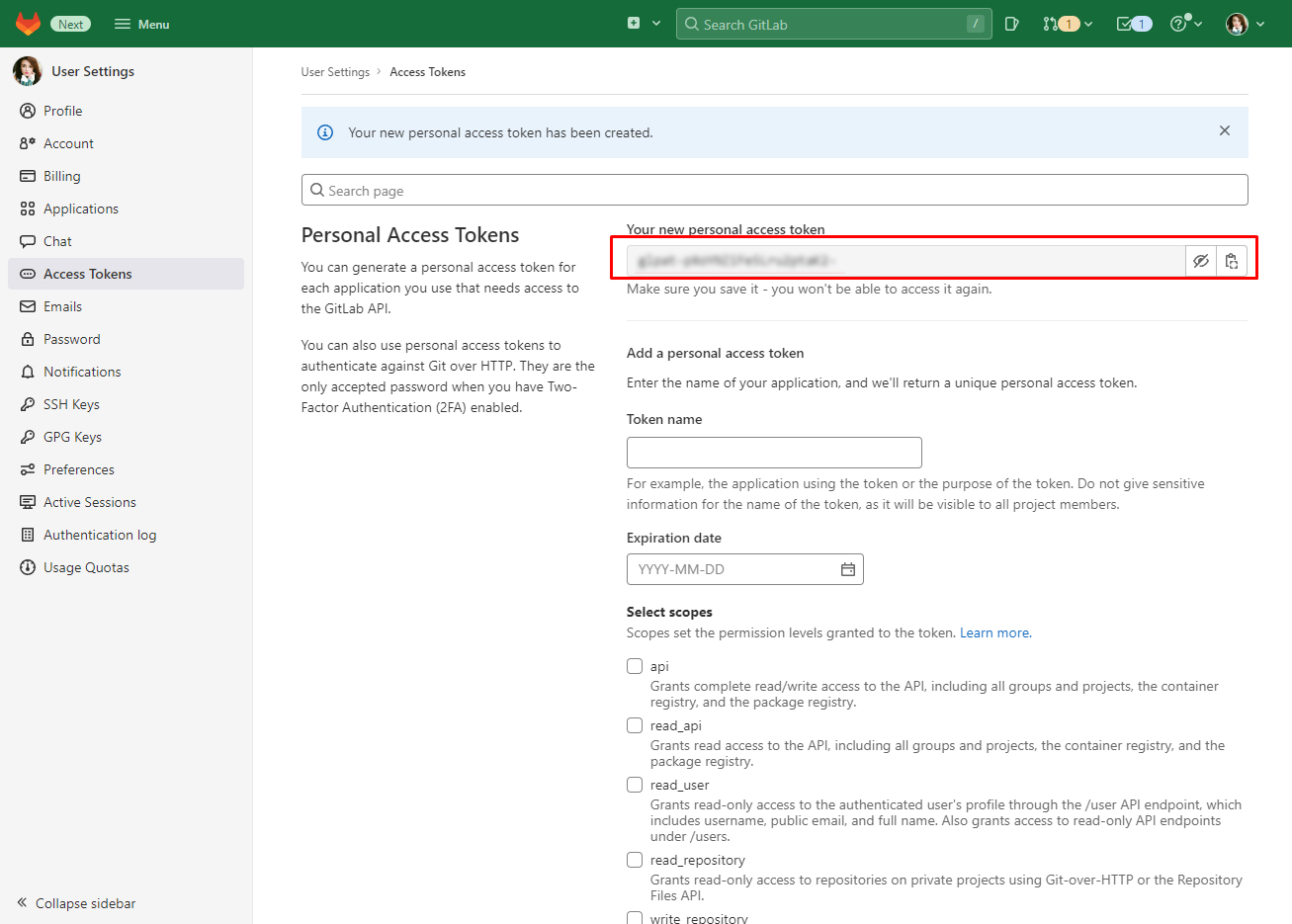Copy the personal access token
1292x924 pixels.
click(x=1232, y=261)
